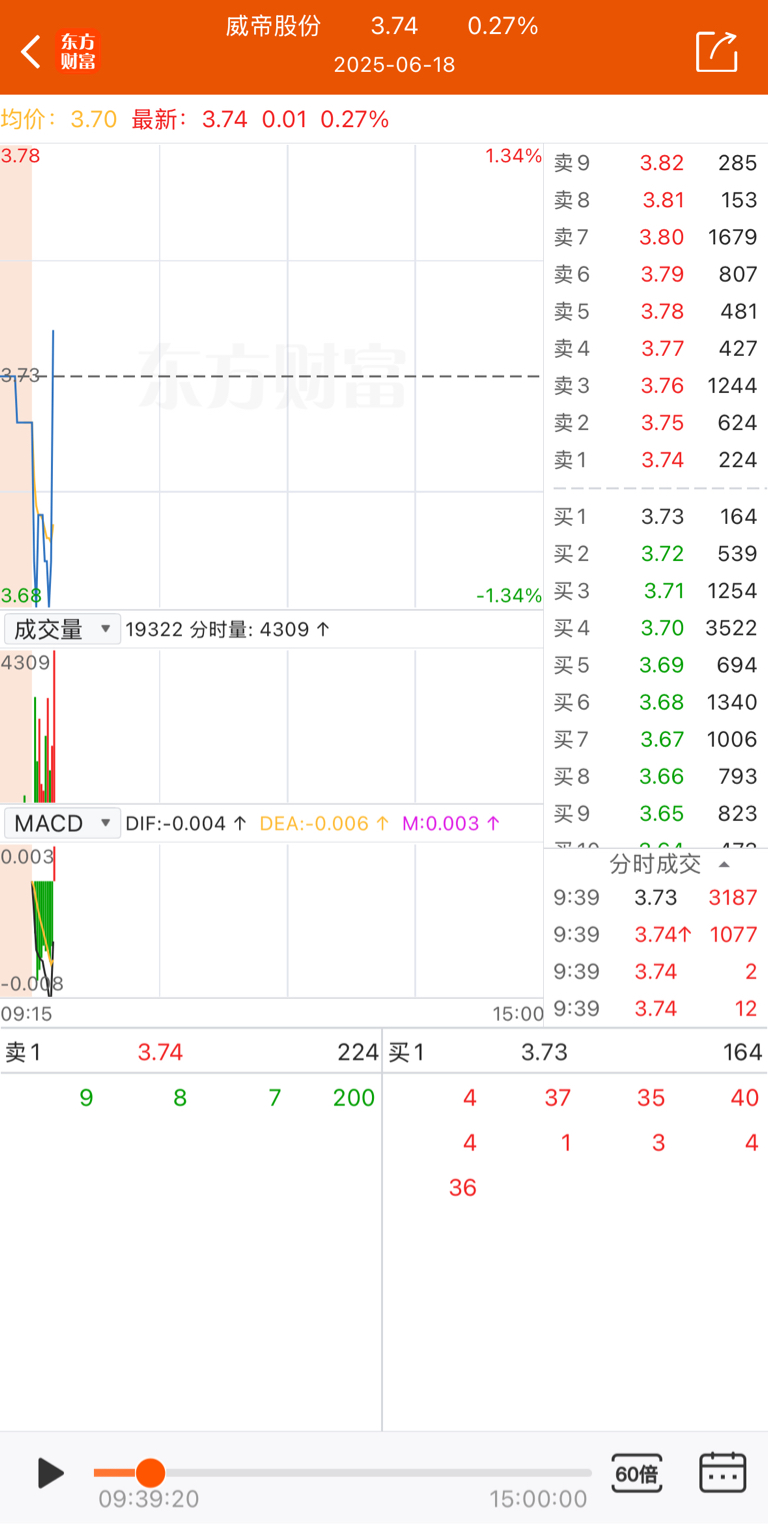Tap the 09:39:20 replay time label
Viewport: 769px width, 1524px height.
(149, 1499)
